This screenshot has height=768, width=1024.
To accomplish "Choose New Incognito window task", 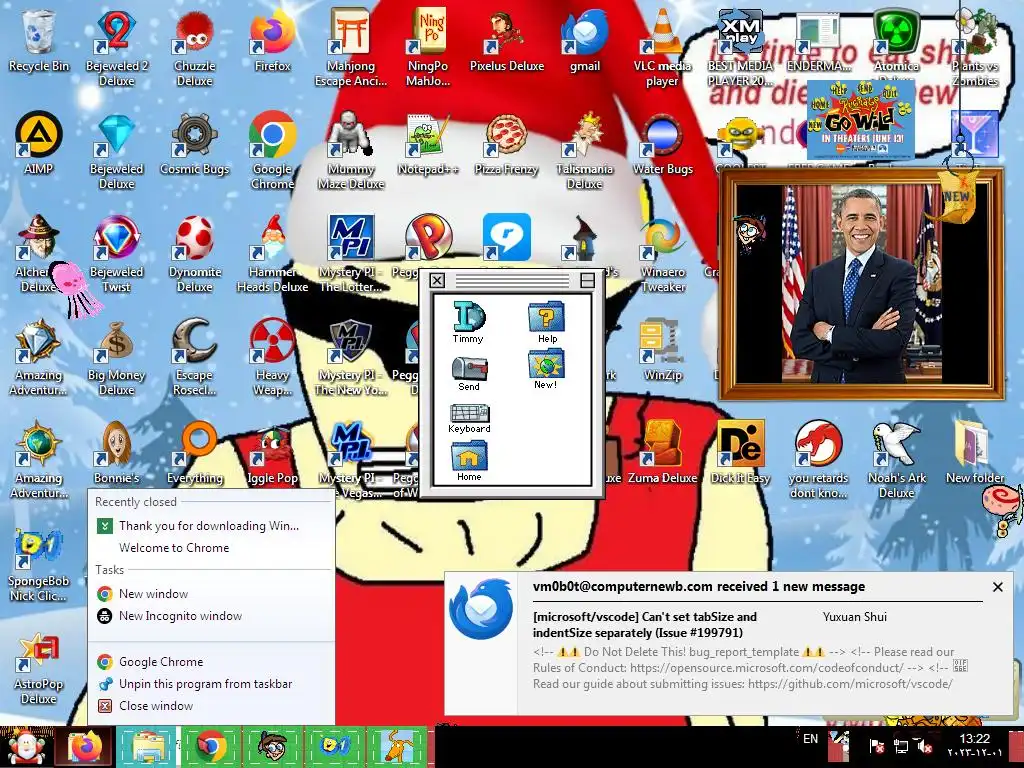I will coord(180,616).
